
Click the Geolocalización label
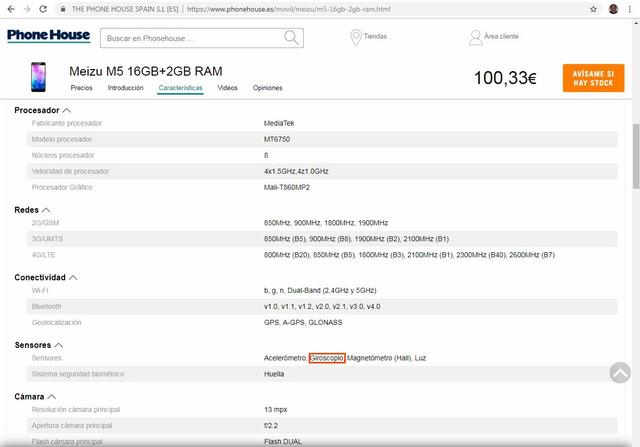point(56,322)
